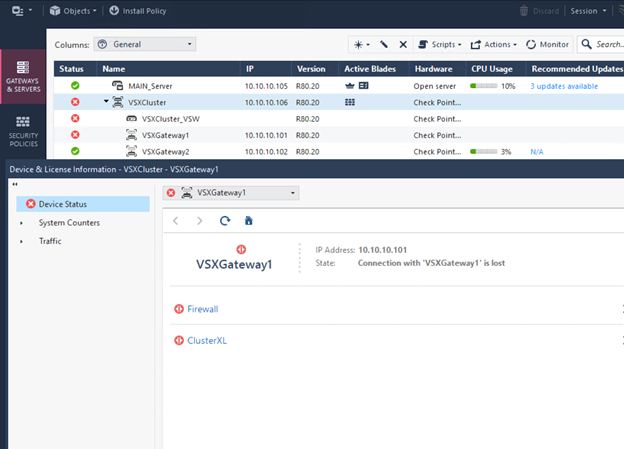
Task: Click the Delete X toolbar icon
Action: (x=403, y=44)
